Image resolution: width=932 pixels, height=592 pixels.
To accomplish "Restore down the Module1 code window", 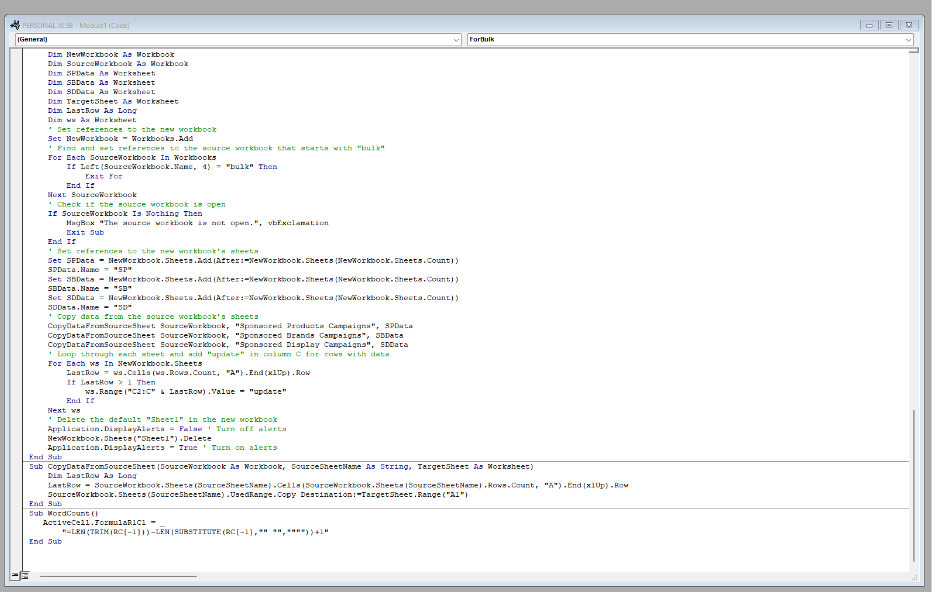I will click(x=890, y=24).
